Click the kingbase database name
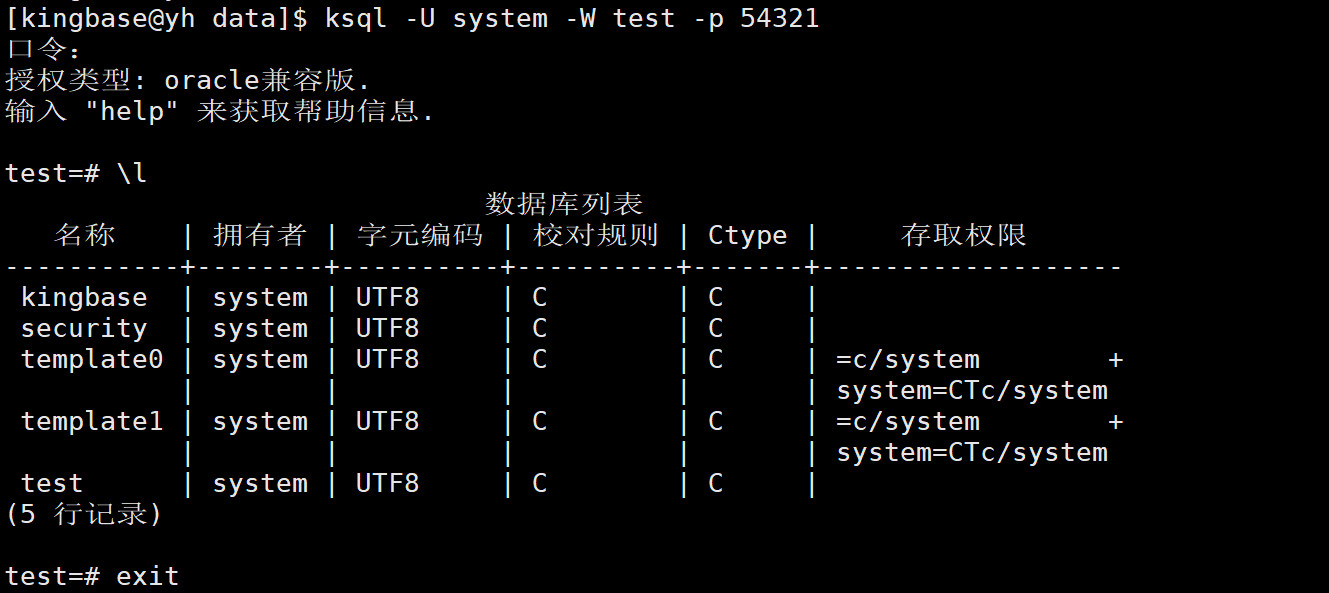Viewport: 1329px width, 593px height. pos(84,297)
